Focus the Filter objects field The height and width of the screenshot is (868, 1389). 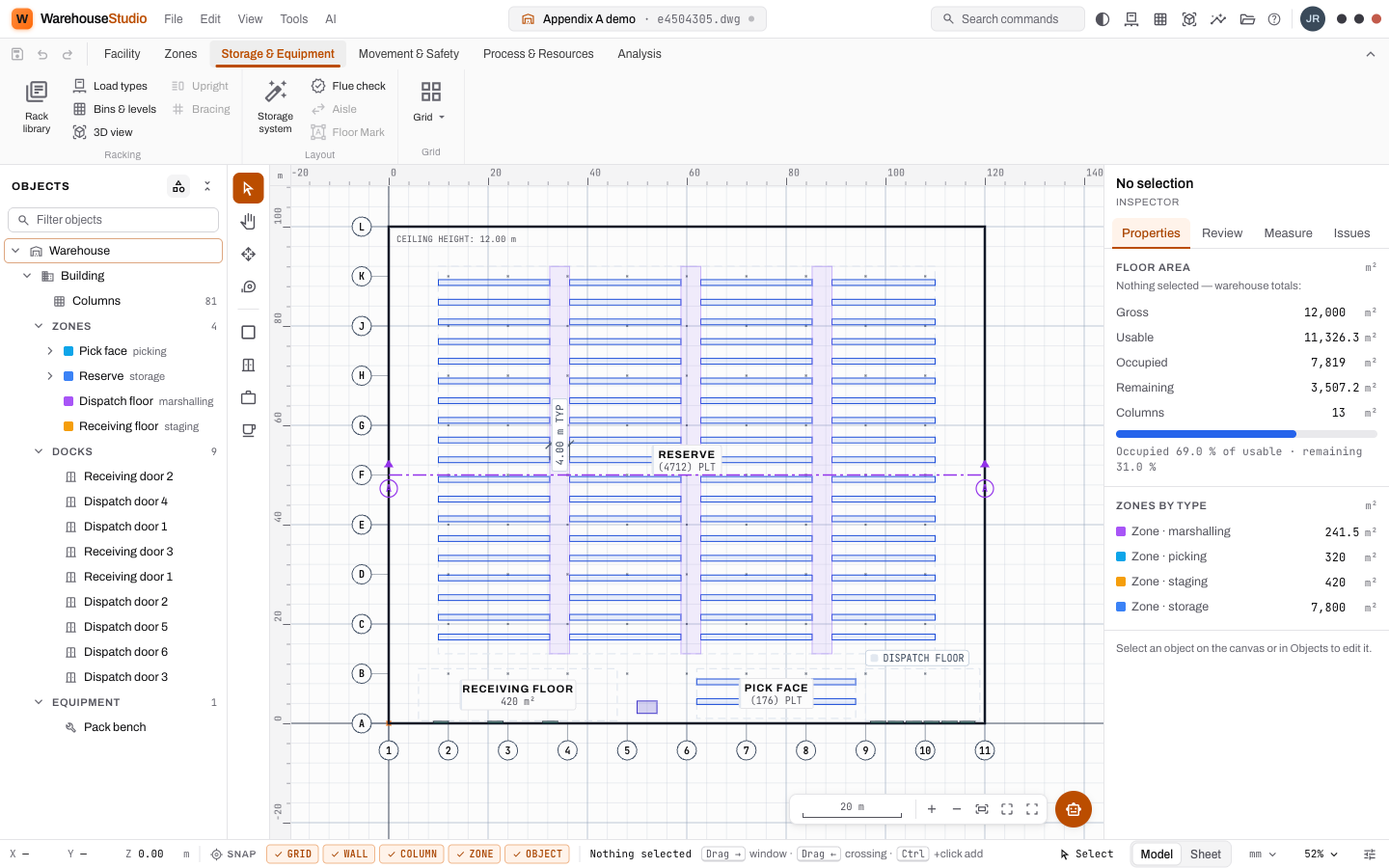[x=114, y=220]
